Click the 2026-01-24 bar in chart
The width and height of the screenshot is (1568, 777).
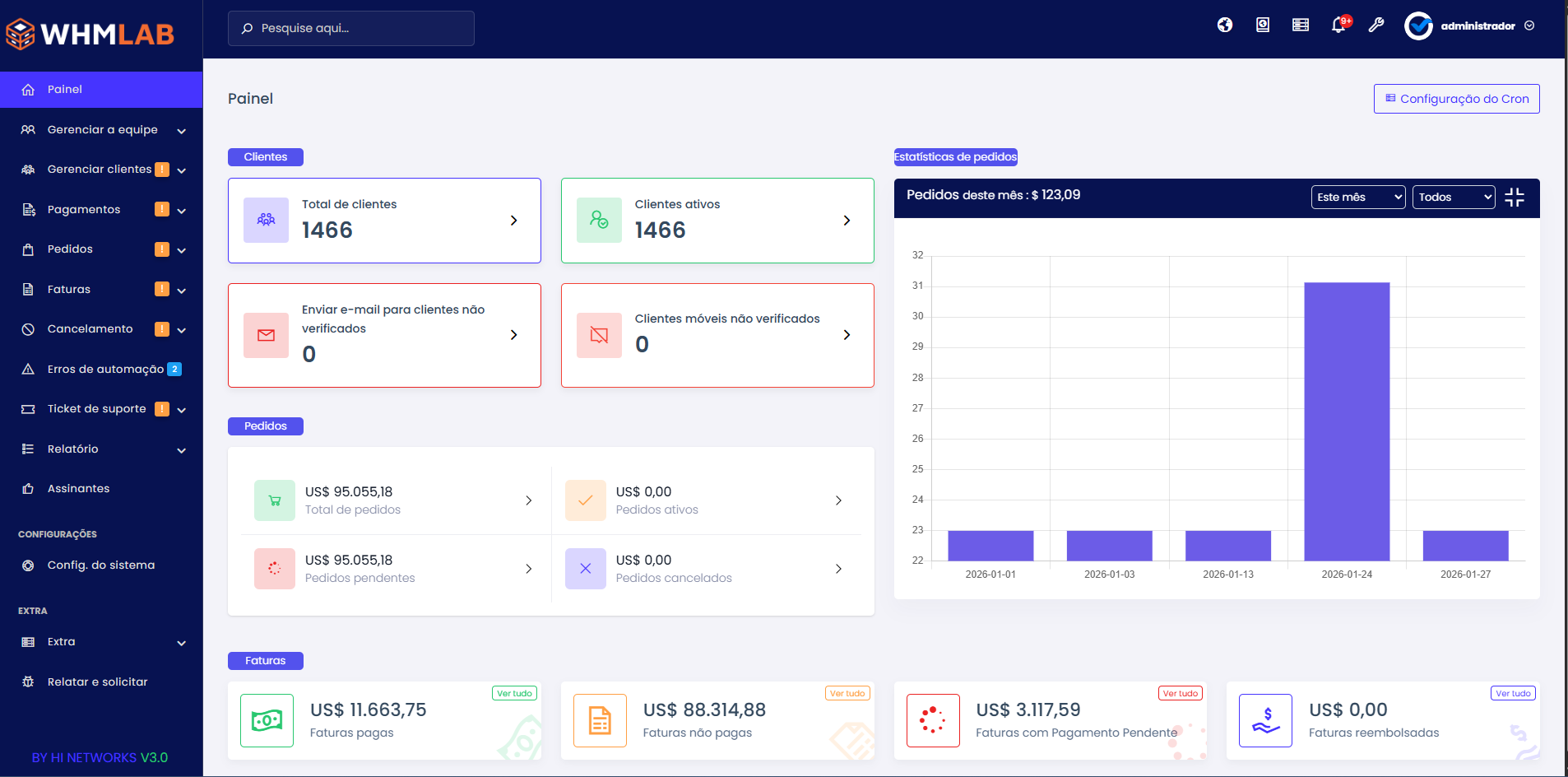click(x=1347, y=421)
